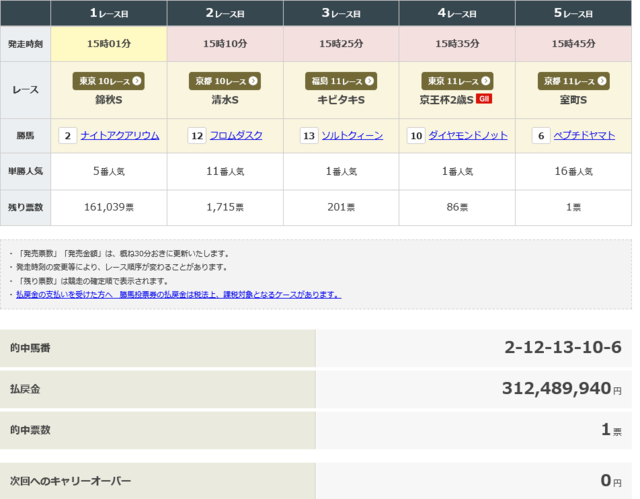Click the arrow icon on 東京 11レース button

coord(485,81)
